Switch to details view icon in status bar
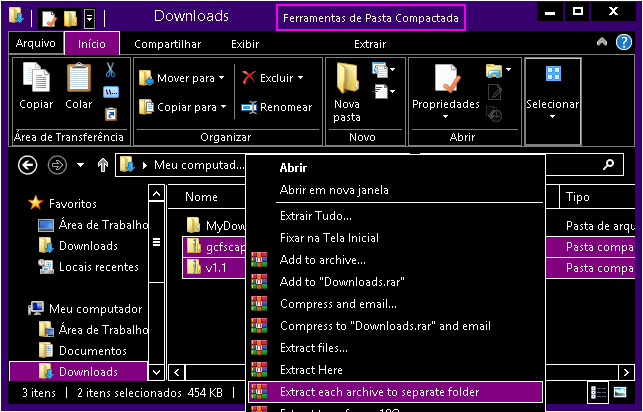Viewport: 643px width, 412px height. point(598,393)
